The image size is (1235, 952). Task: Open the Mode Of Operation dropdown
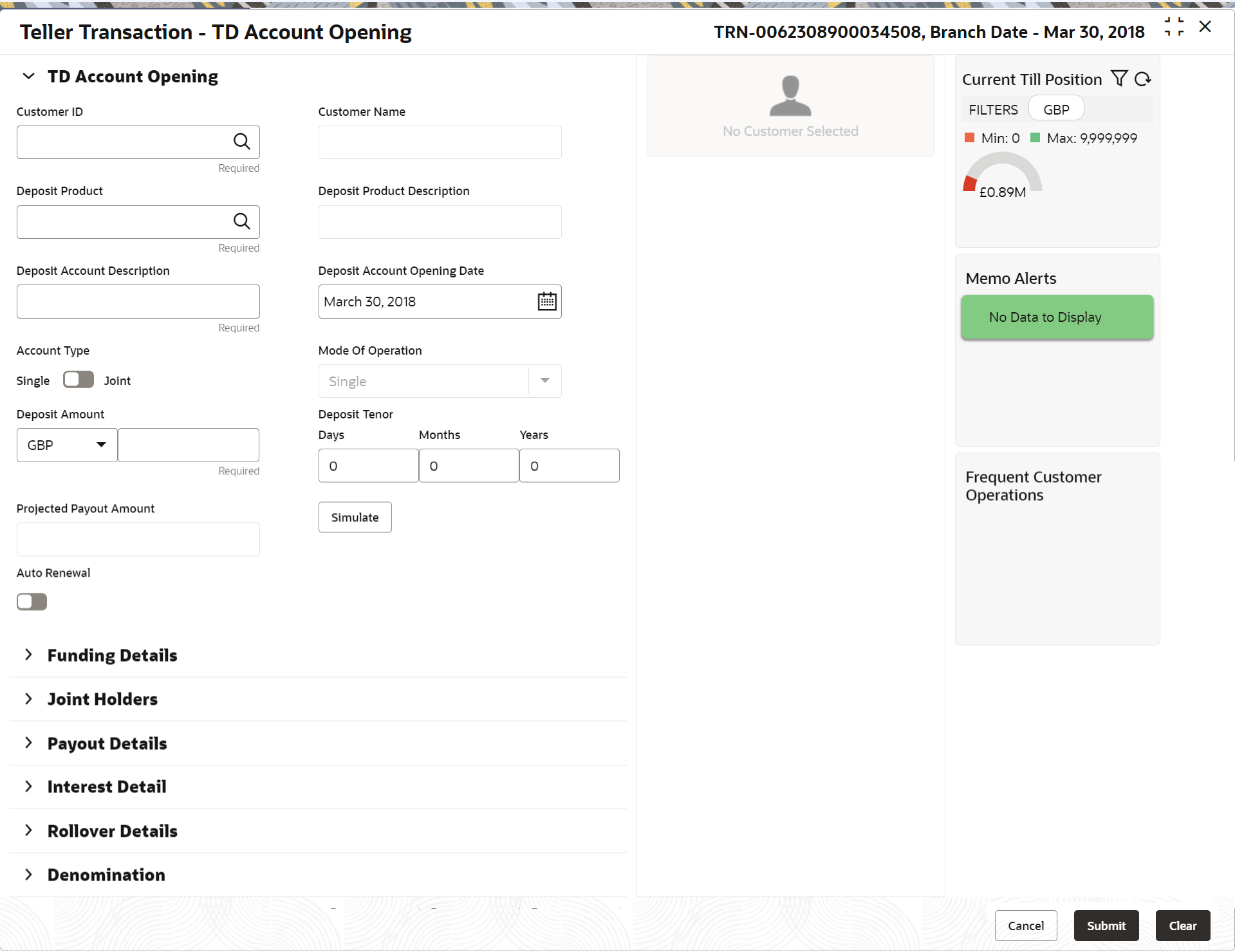point(544,381)
